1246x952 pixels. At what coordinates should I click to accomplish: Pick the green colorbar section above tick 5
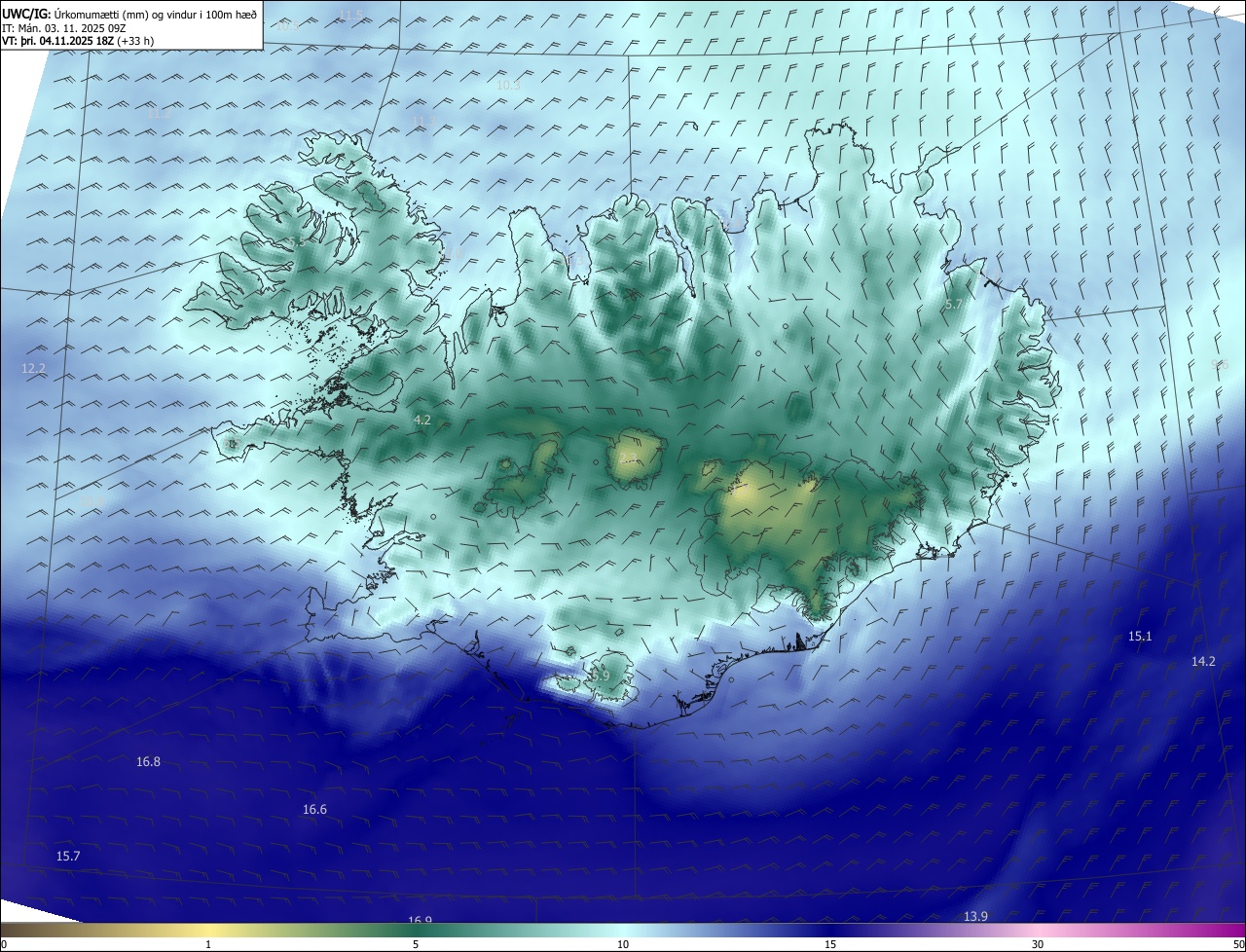[x=416, y=930]
